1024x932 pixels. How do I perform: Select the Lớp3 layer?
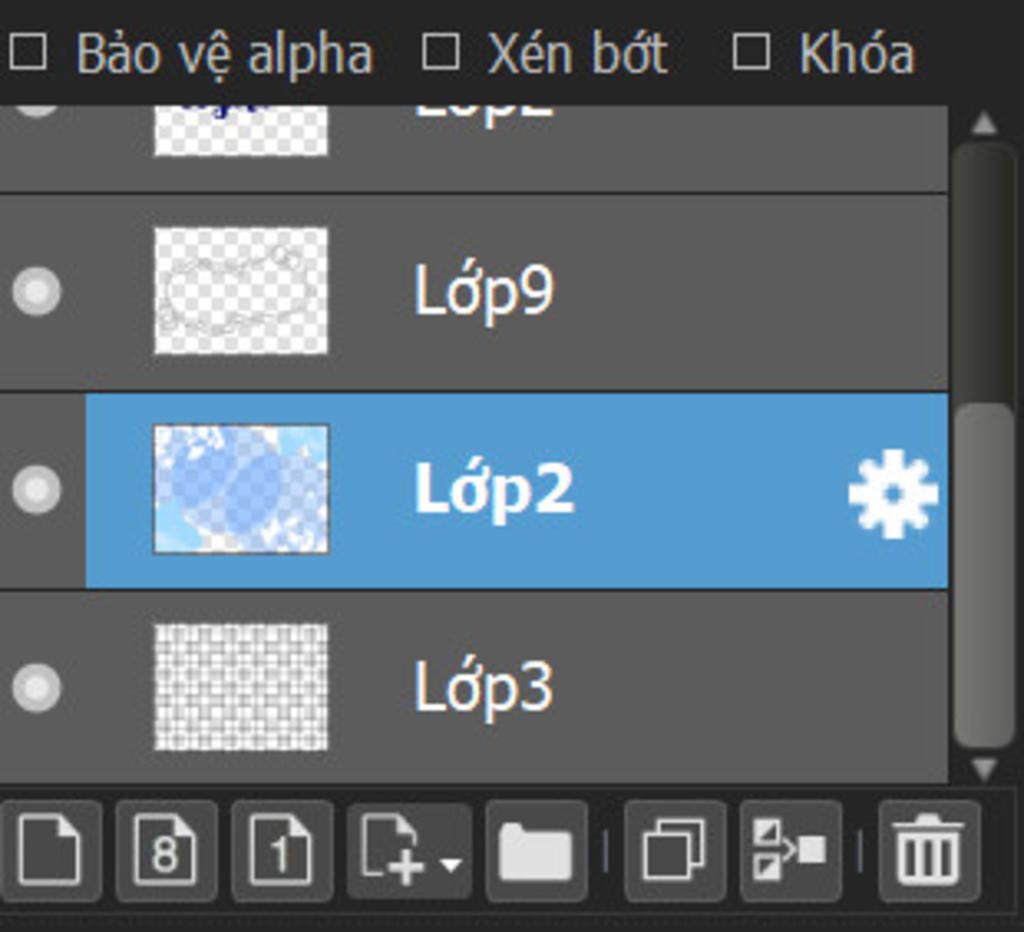(x=474, y=686)
